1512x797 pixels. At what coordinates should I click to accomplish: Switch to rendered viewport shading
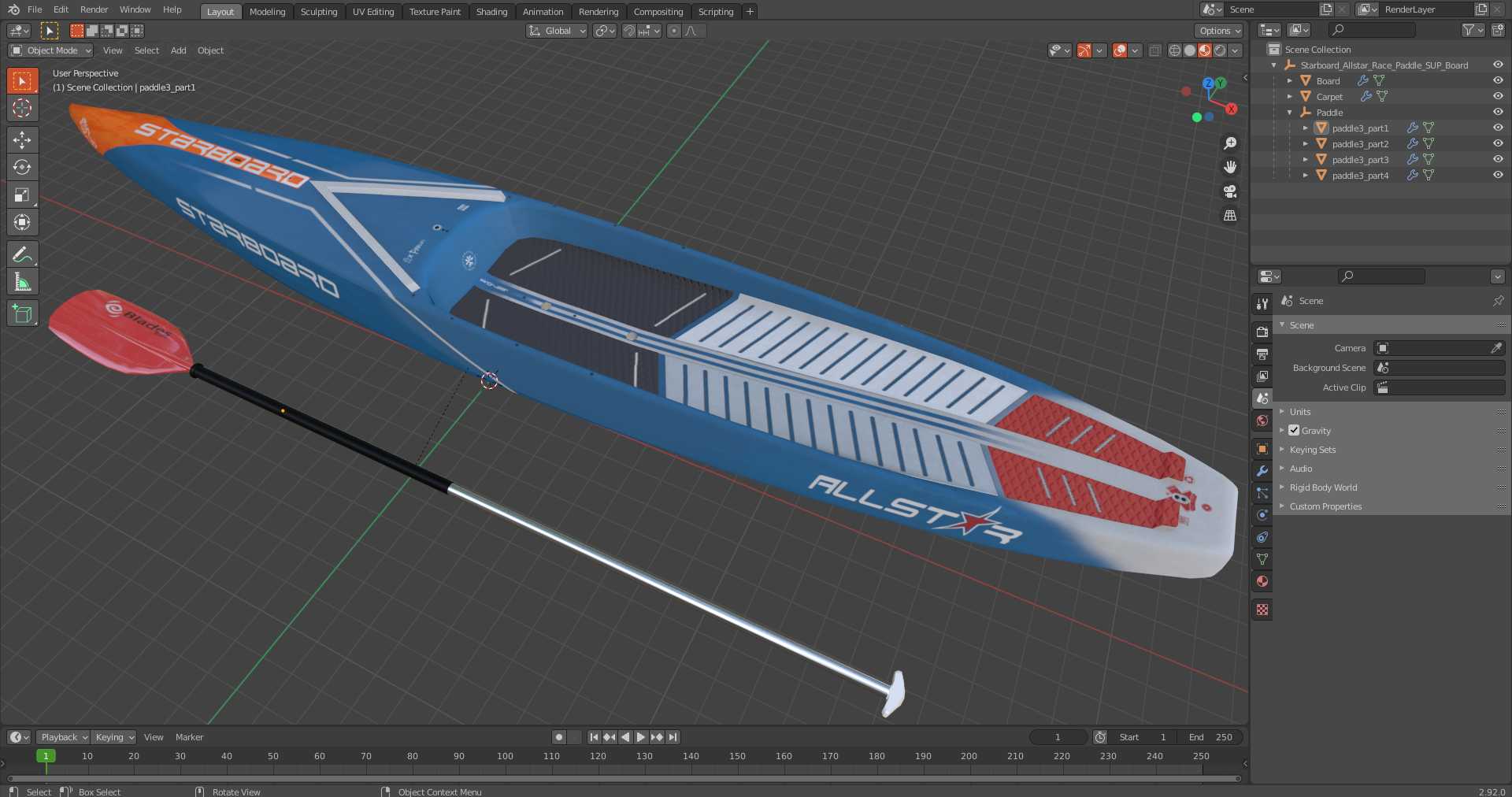[x=1220, y=50]
